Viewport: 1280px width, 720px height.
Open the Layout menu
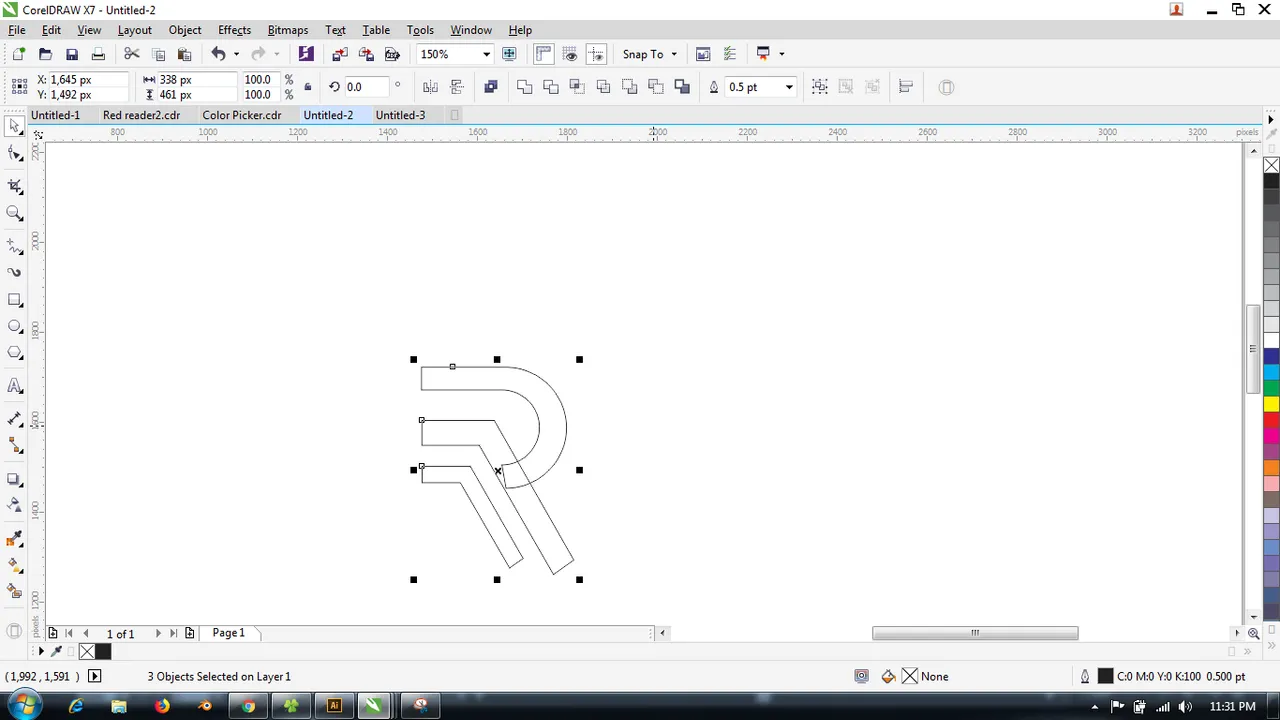[x=135, y=30]
